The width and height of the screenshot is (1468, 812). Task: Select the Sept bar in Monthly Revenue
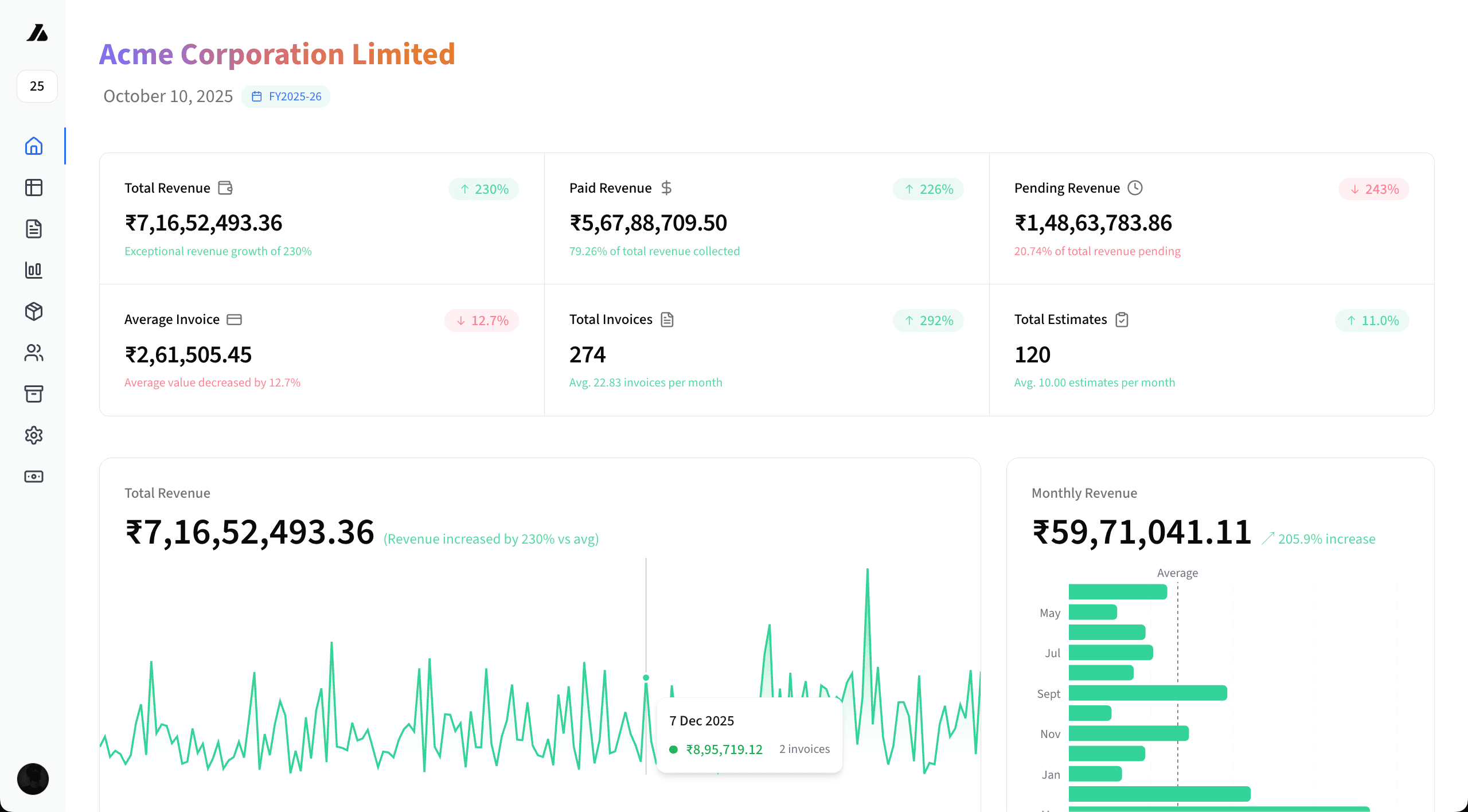point(1147,693)
